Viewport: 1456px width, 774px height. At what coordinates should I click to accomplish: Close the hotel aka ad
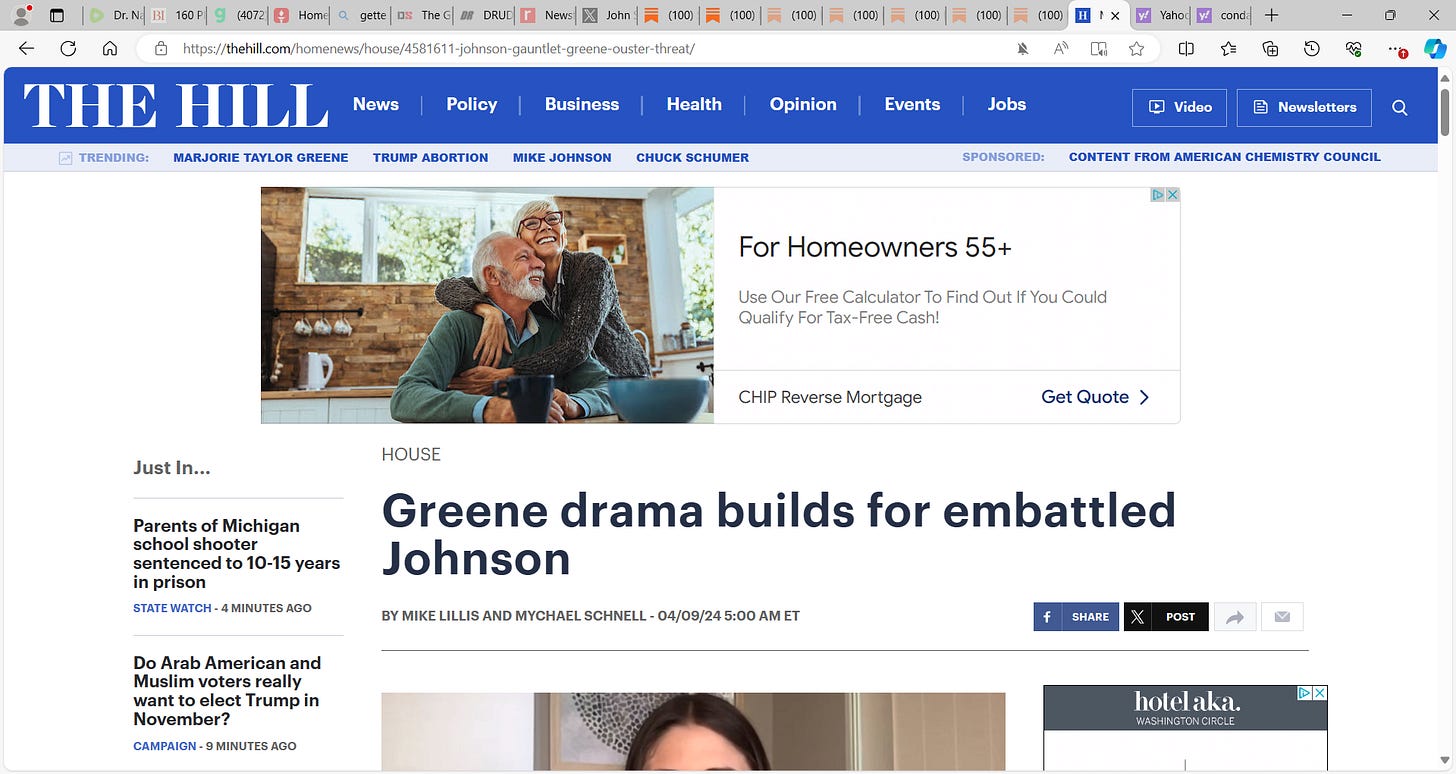pyautogui.click(x=1319, y=692)
